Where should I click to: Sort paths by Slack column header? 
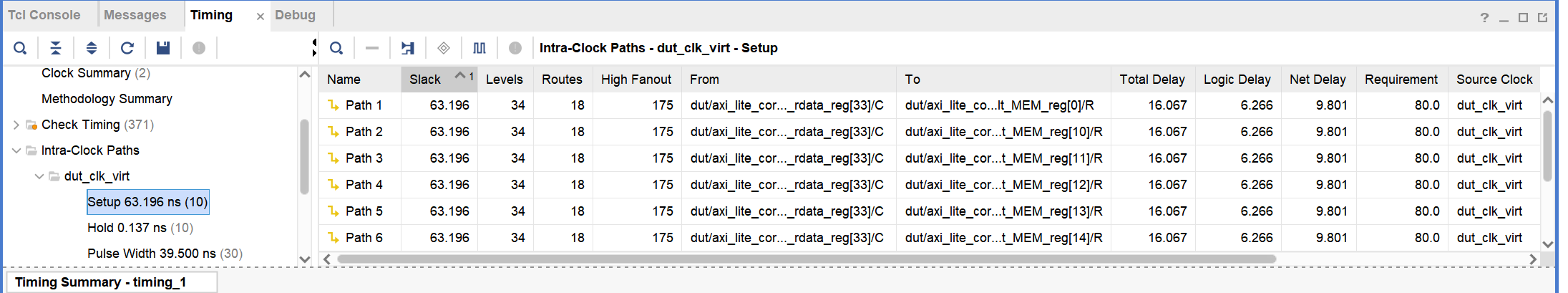[x=425, y=80]
